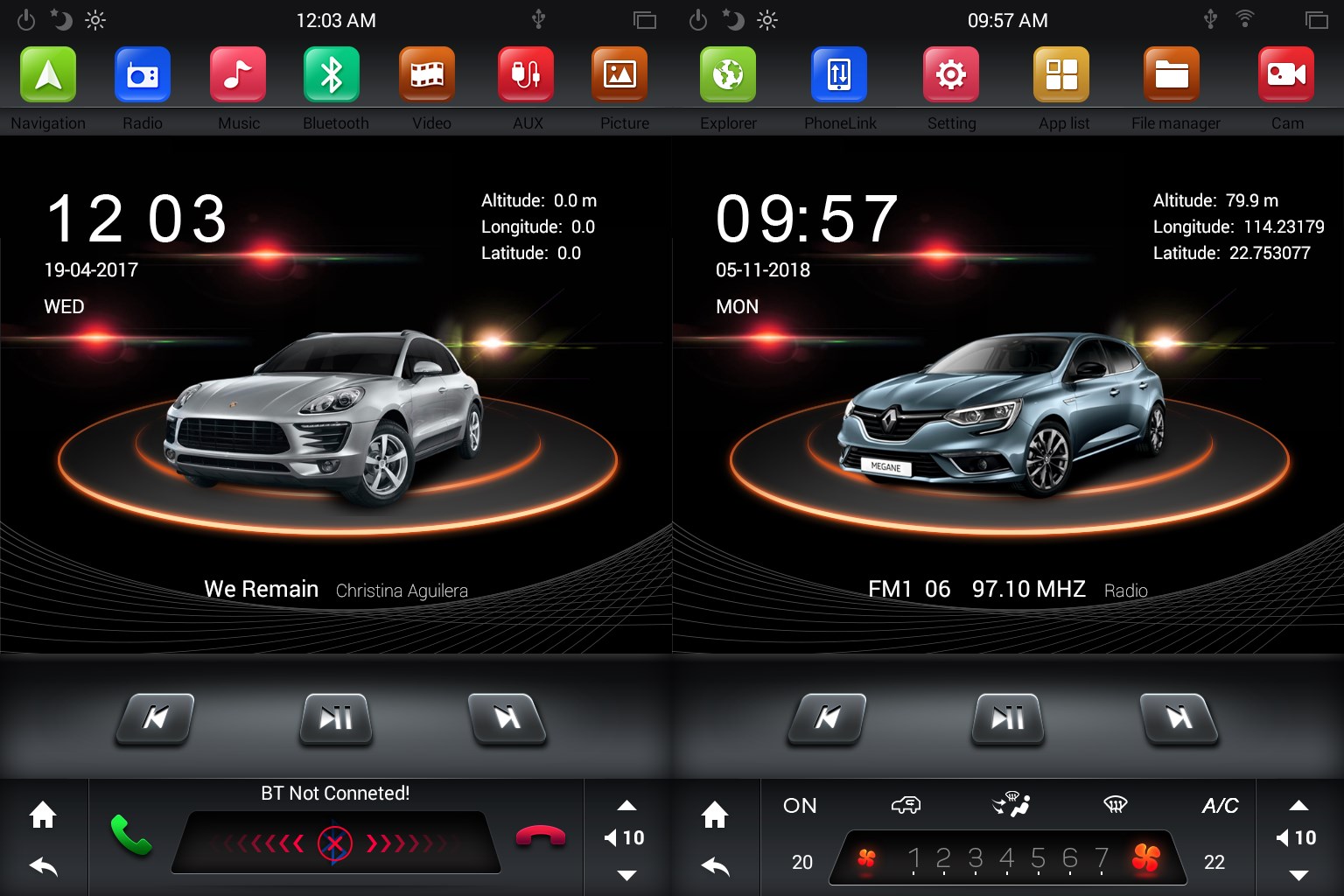Tap the USB icon on the 12:03 screen
This screenshot has width=1344, height=896.
[x=539, y=18]
